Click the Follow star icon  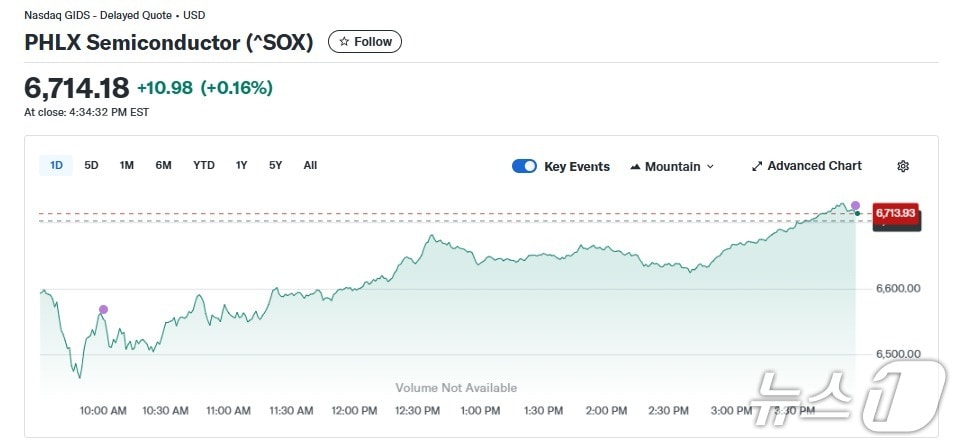pyautogui.click(x=344, y=42)
